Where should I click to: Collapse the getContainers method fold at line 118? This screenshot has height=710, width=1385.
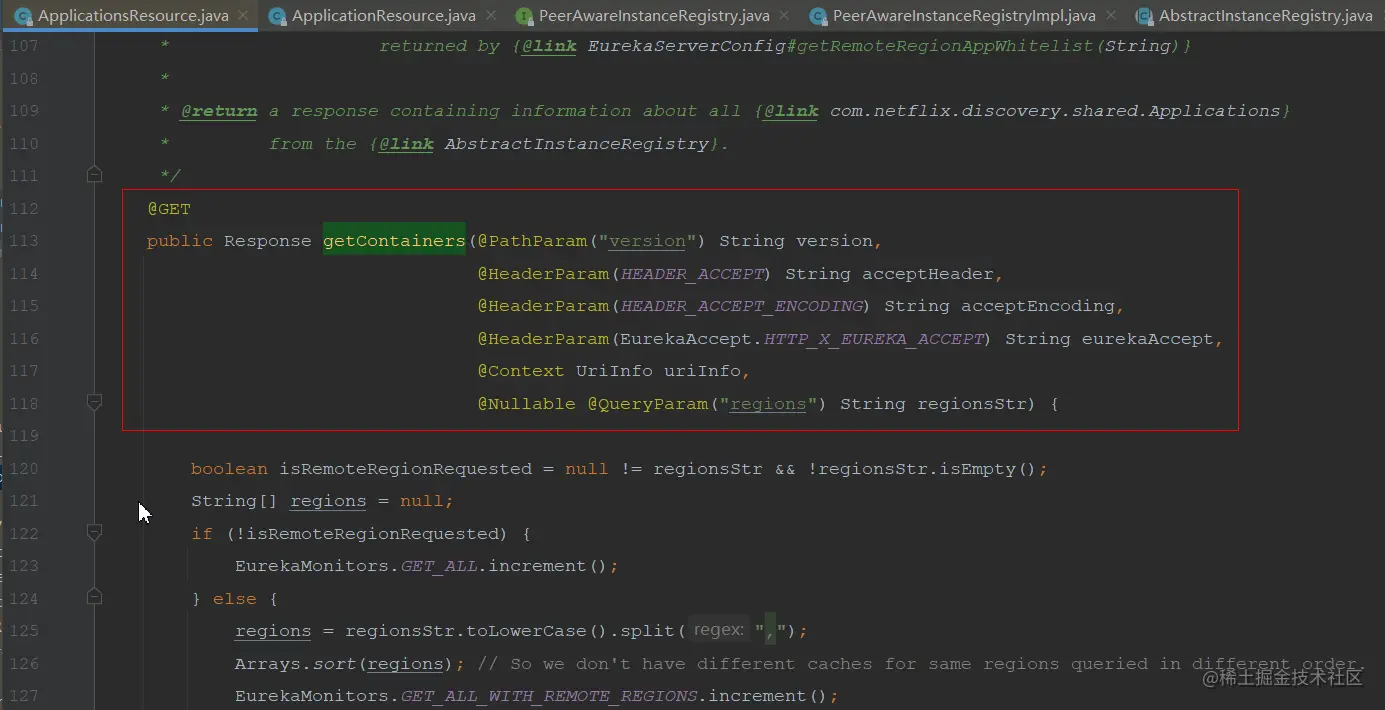(x=94, y=403)
